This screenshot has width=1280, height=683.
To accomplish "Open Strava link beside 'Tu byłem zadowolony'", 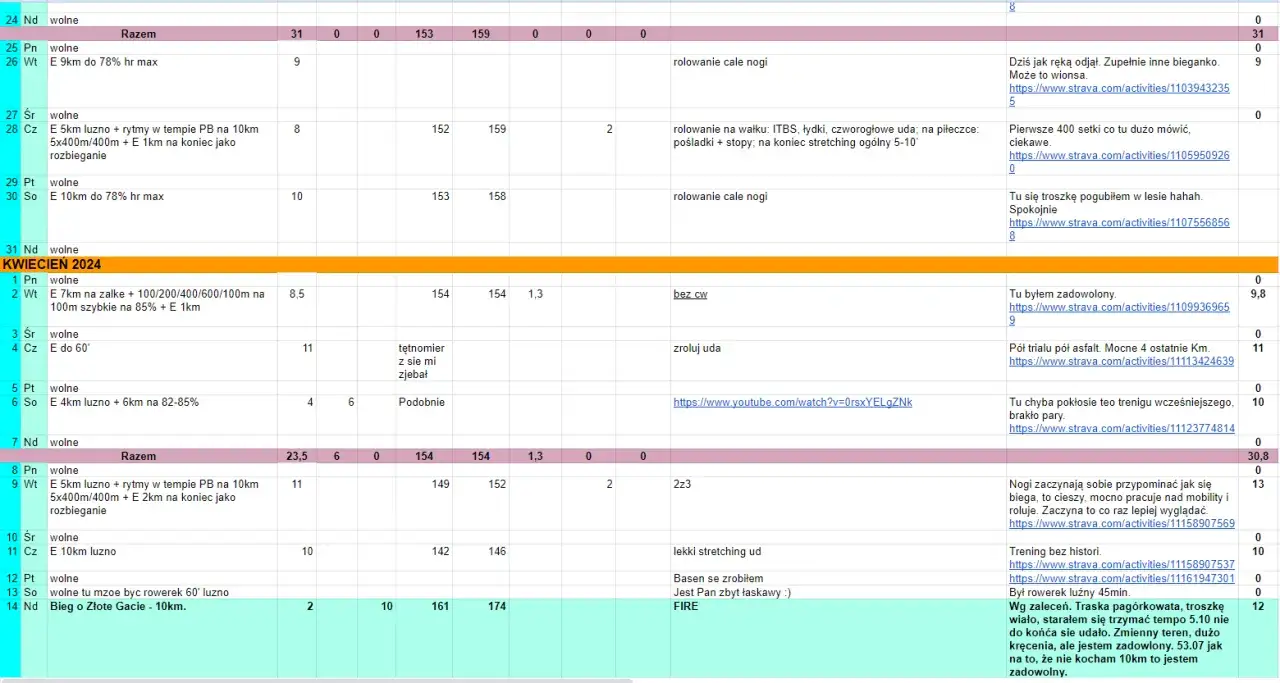I will pos(1119,314).
